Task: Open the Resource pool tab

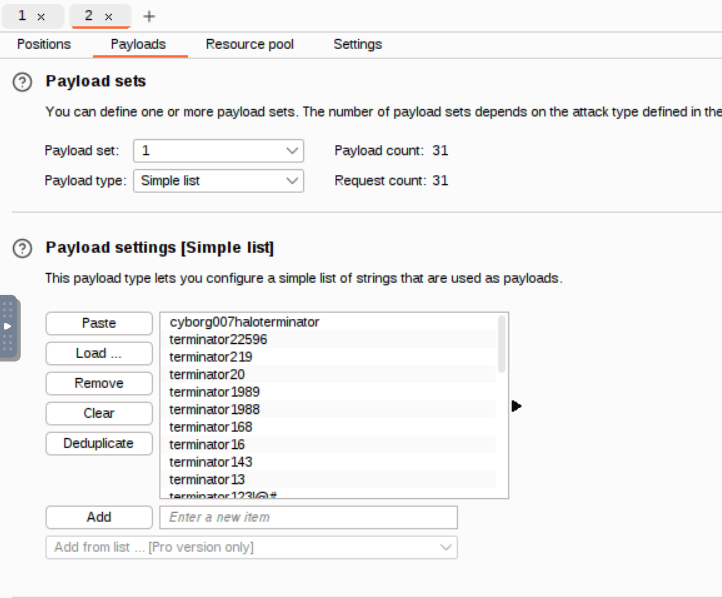Action: [x=249, y=45]
